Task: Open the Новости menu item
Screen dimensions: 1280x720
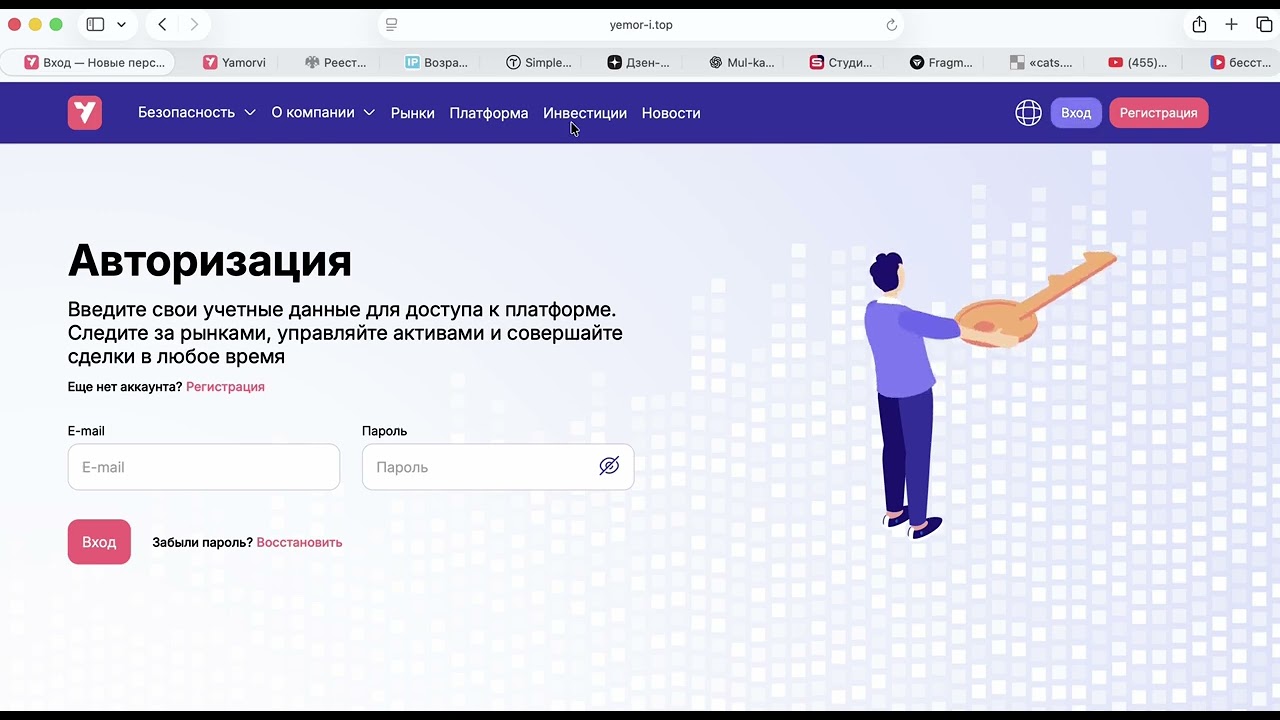Action: pyautogui.click(x=671, y=113)
